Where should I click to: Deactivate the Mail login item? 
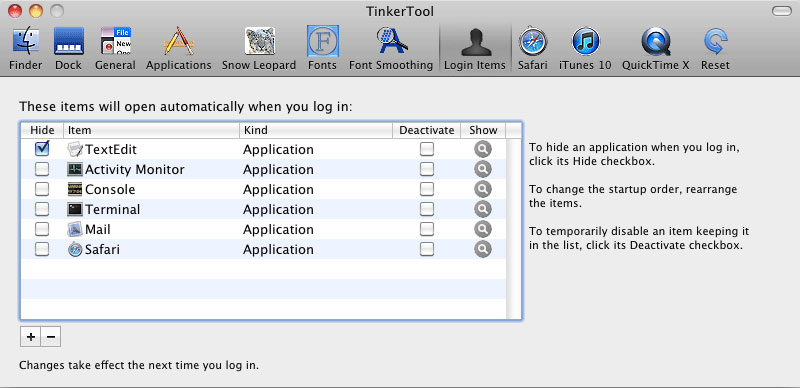tap(427, 229)
